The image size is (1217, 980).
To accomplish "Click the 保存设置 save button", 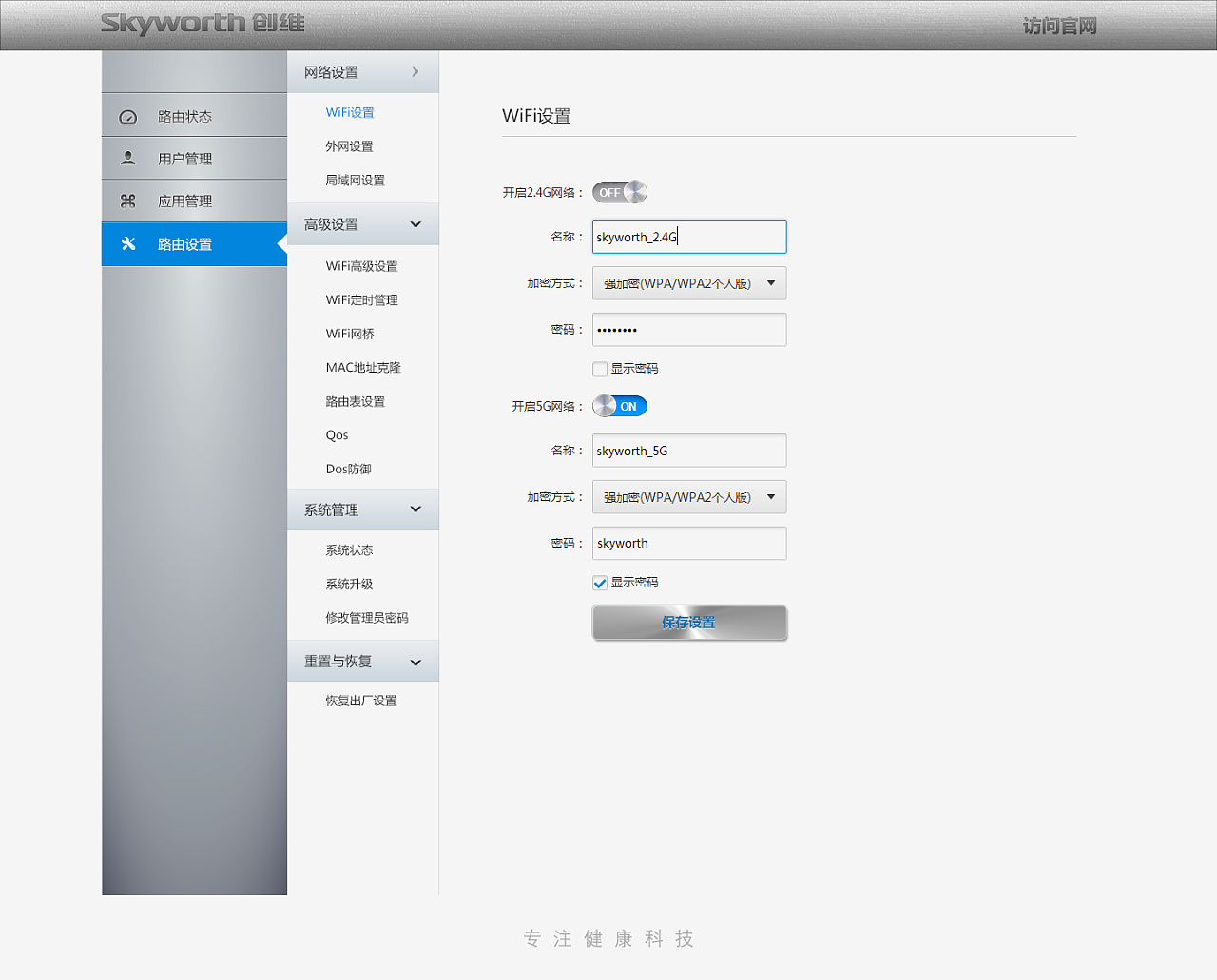I will (689, 623).
